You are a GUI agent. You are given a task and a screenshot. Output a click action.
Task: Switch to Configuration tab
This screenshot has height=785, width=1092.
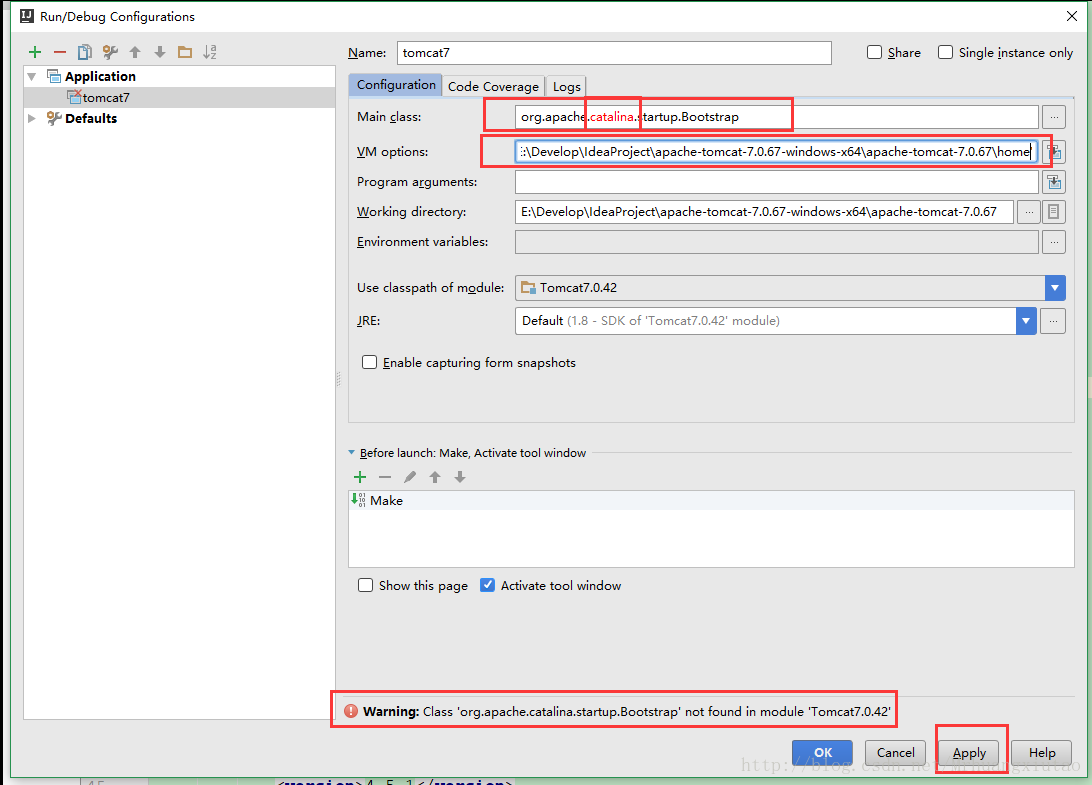396,85
